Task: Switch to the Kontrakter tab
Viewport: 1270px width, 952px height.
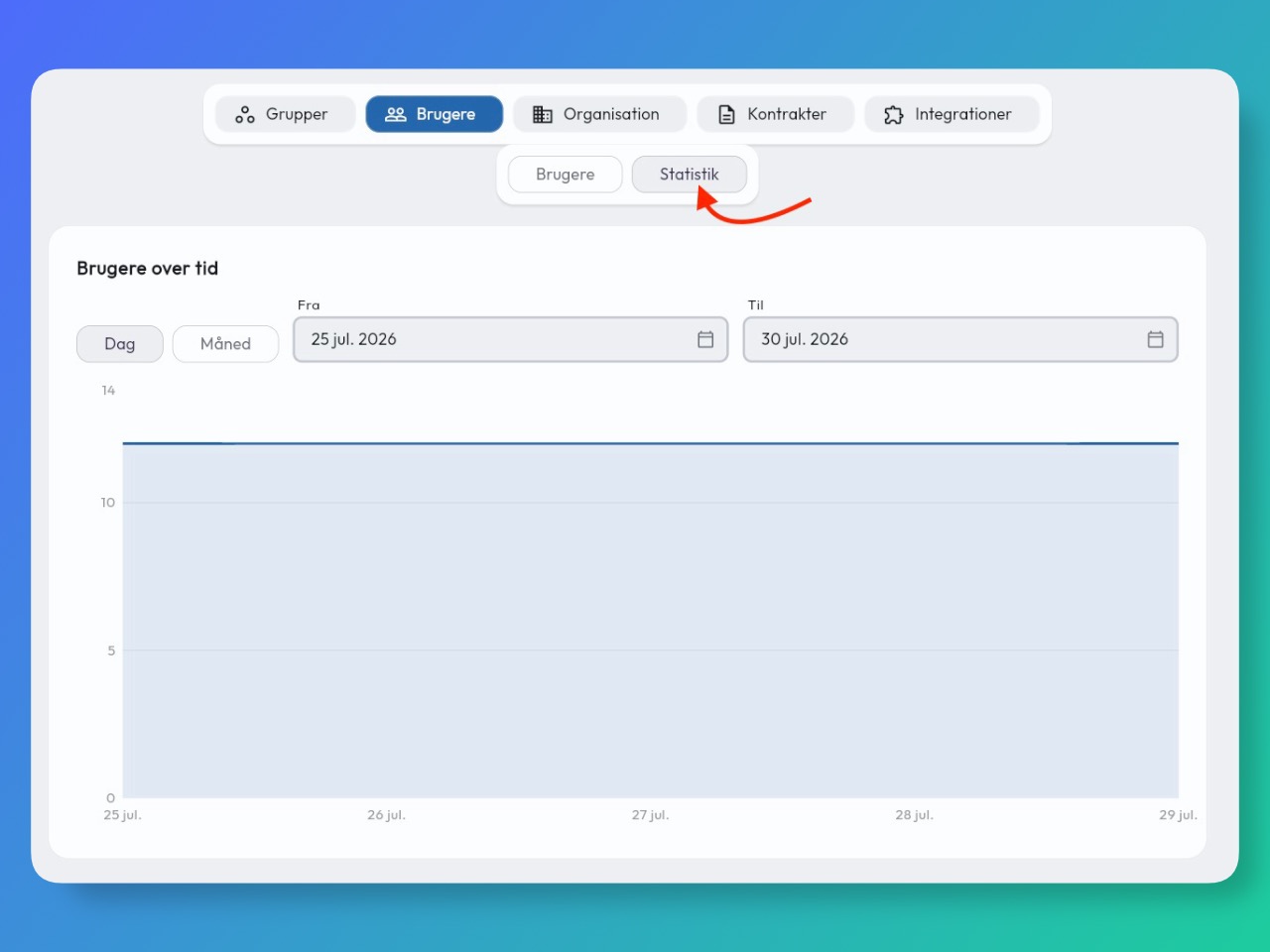Action: [x=775, y=114]
